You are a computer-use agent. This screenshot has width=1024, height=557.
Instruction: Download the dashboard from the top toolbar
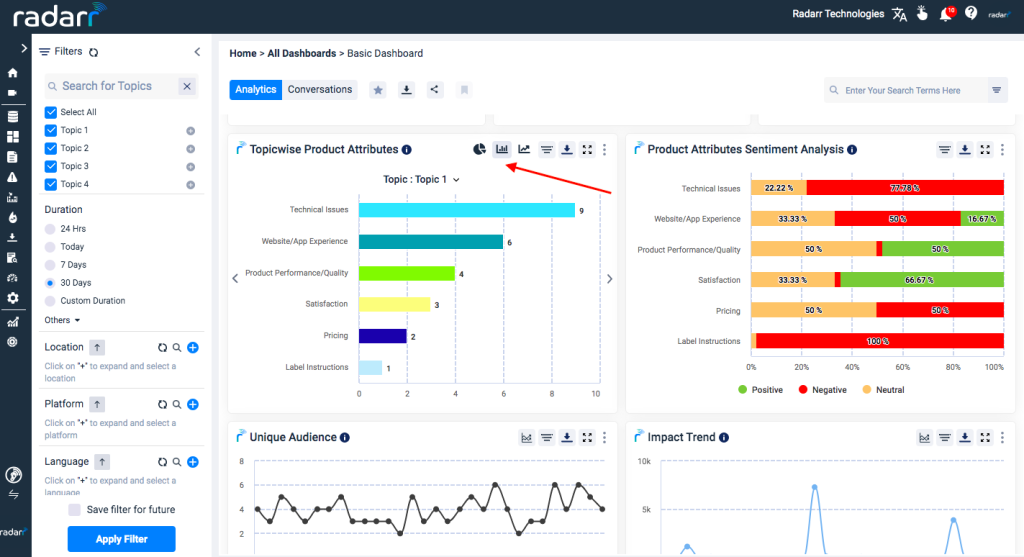pos(406,90)
